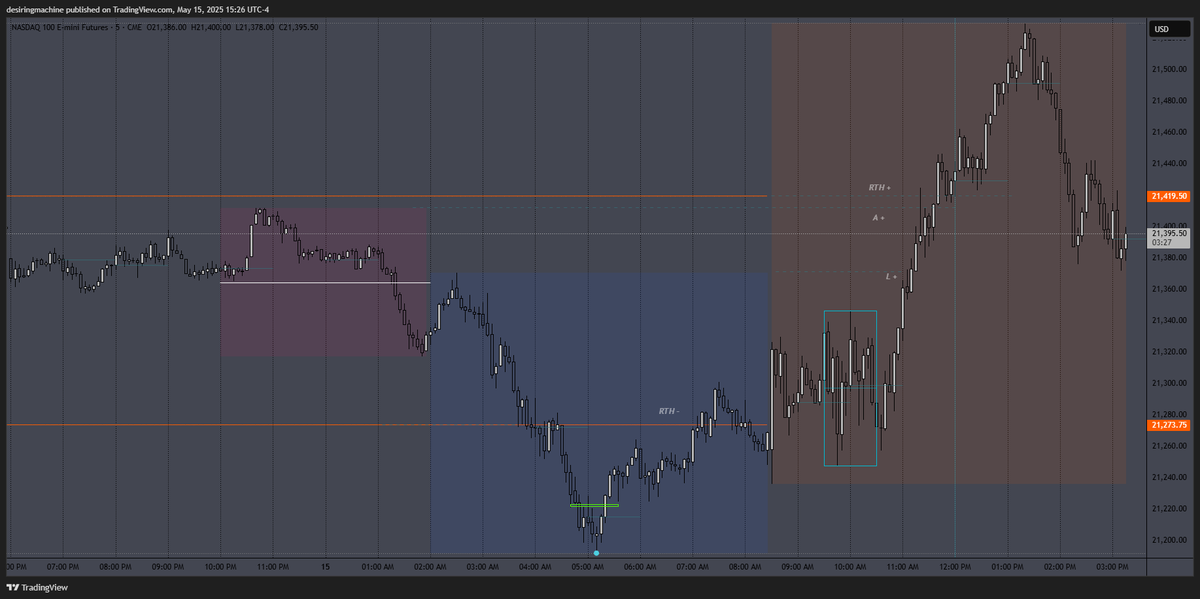The width and height of the screenshot is (1200, 599).
Task: Click the 21,360.00 price axis value
Action: tap(1169, 289)
